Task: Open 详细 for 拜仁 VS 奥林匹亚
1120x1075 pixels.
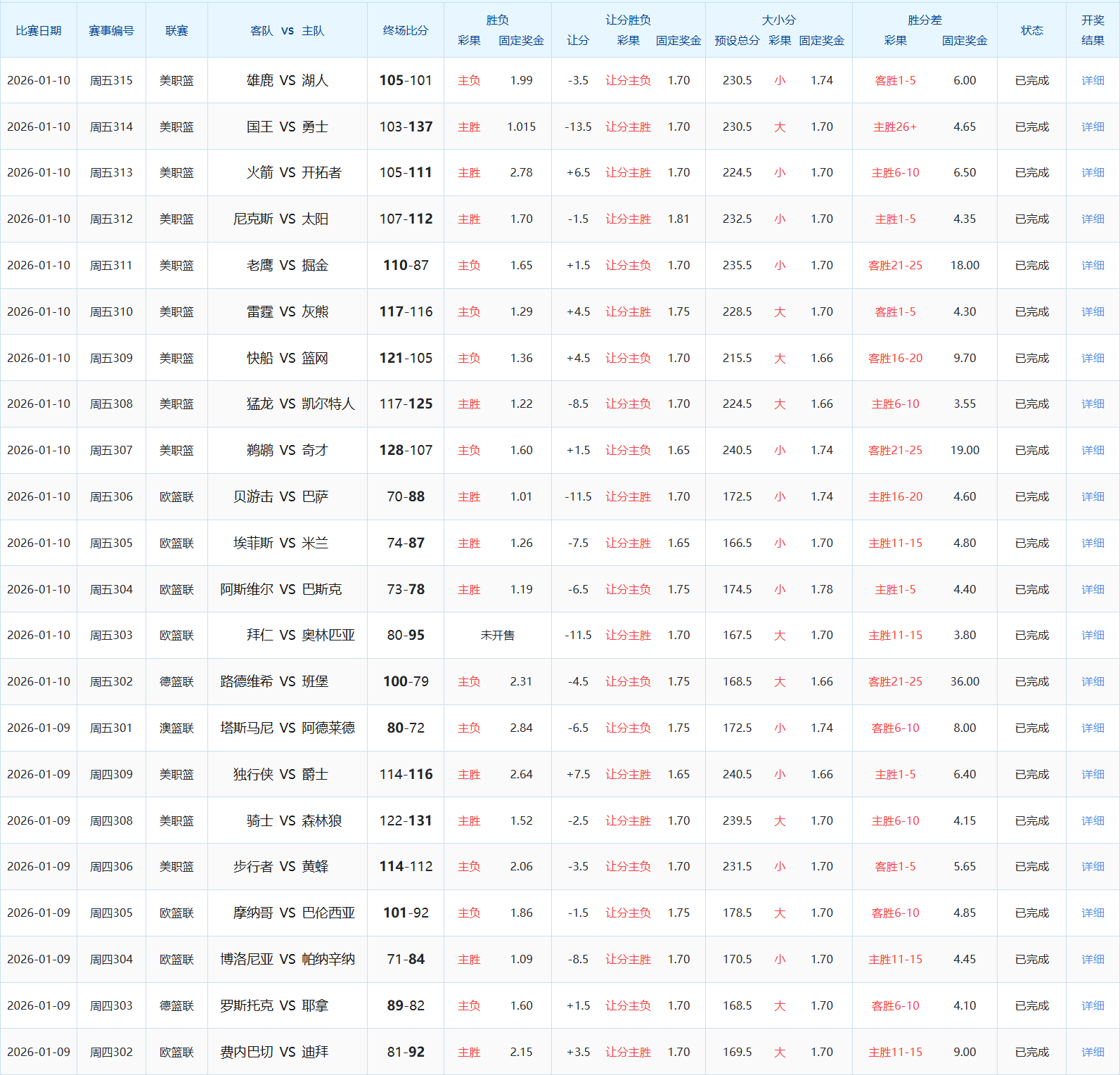Action: point(1093,635)
